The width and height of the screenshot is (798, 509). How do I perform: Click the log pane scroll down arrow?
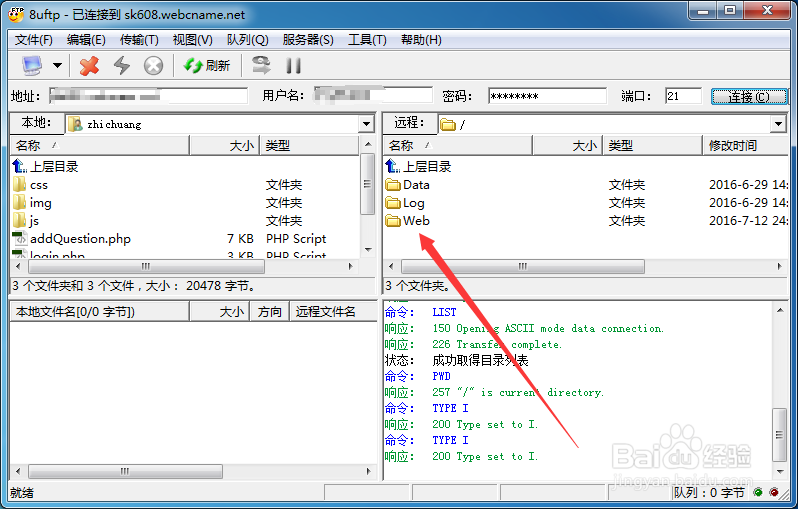(x=780, y=471)
